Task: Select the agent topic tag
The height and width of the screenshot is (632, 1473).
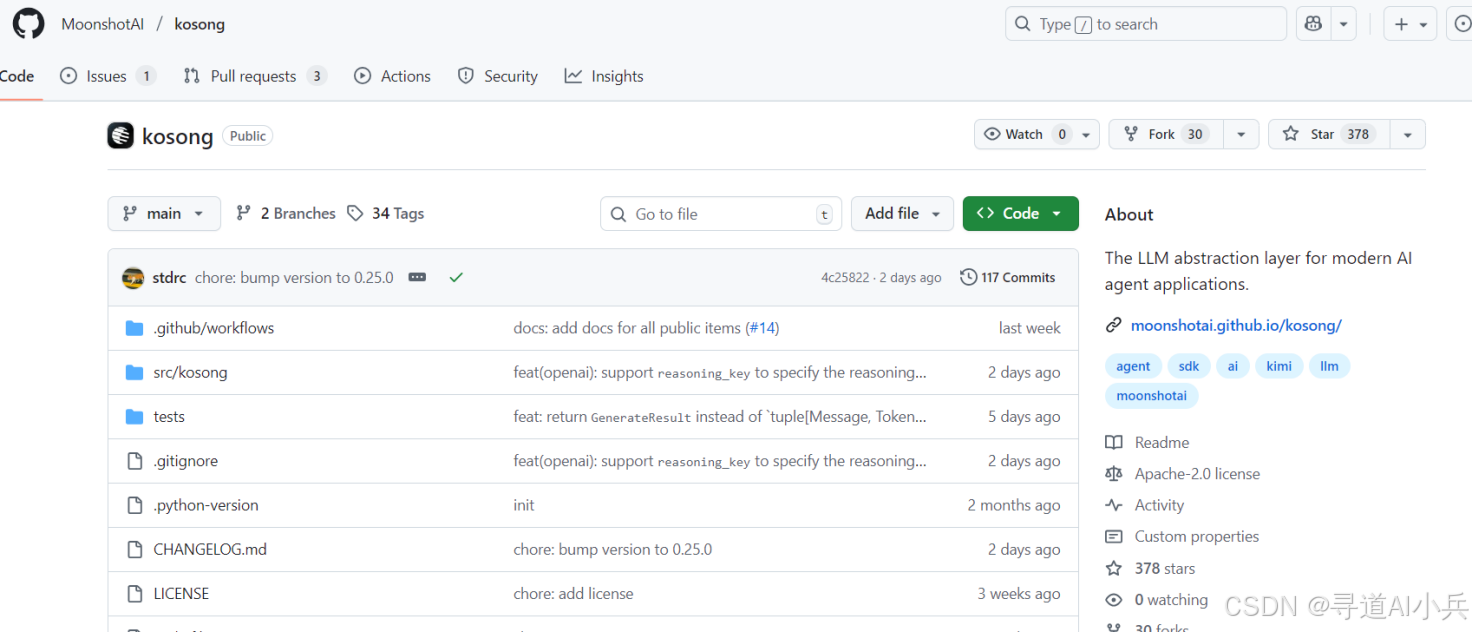Action: pyautogui.click(x=1133, y=366)
